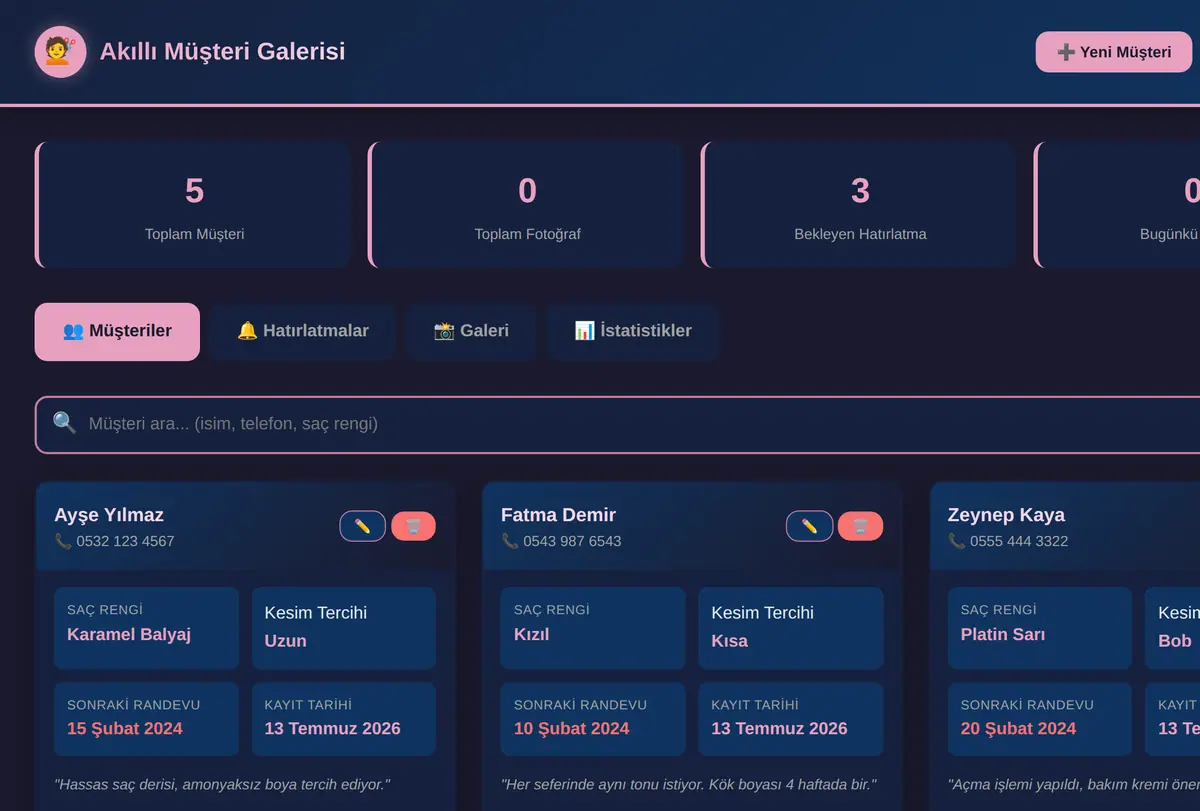Click next appointment 10 Şubat 2024

click(572, 728)
